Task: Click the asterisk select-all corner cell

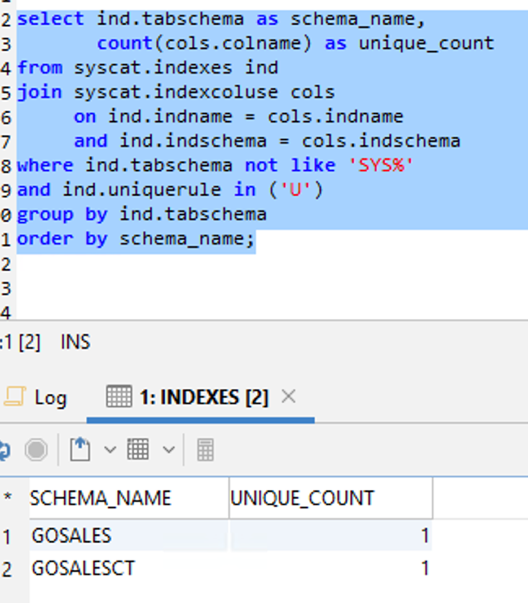Action: coord(8,498)
